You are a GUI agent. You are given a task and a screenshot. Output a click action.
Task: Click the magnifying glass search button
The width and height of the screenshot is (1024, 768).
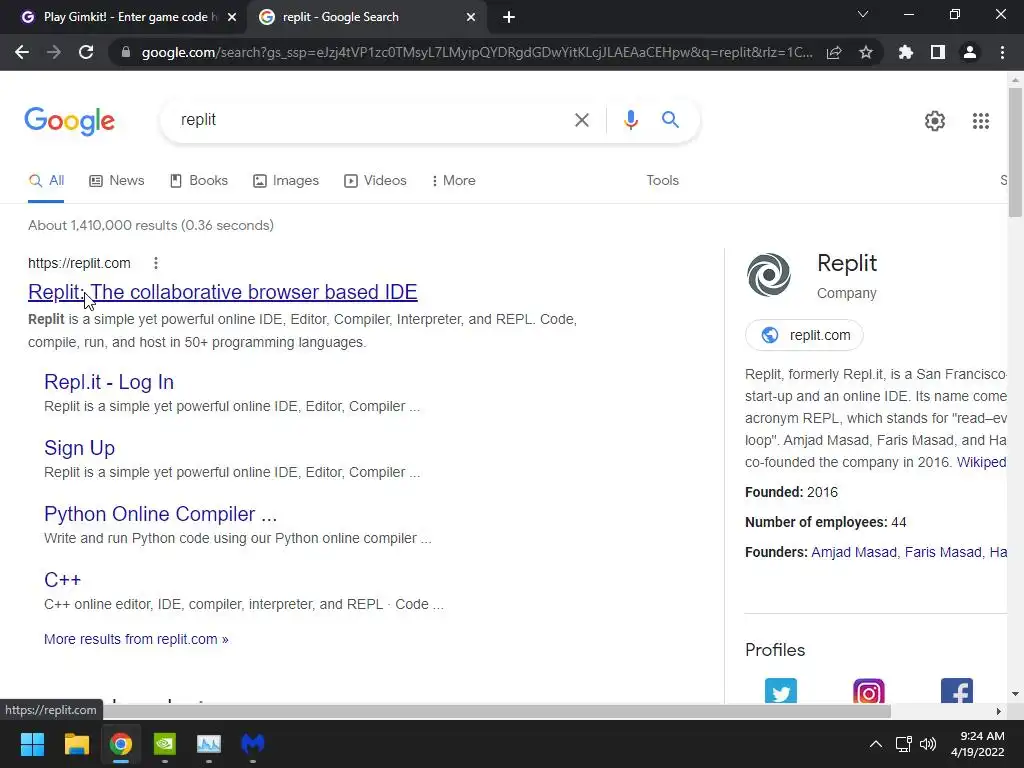(670, 120)
